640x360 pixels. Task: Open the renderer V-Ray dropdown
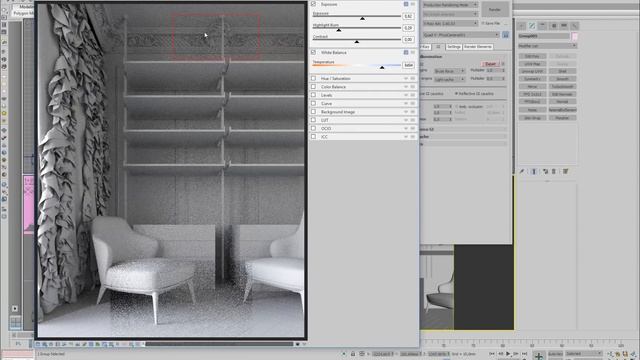450,24
